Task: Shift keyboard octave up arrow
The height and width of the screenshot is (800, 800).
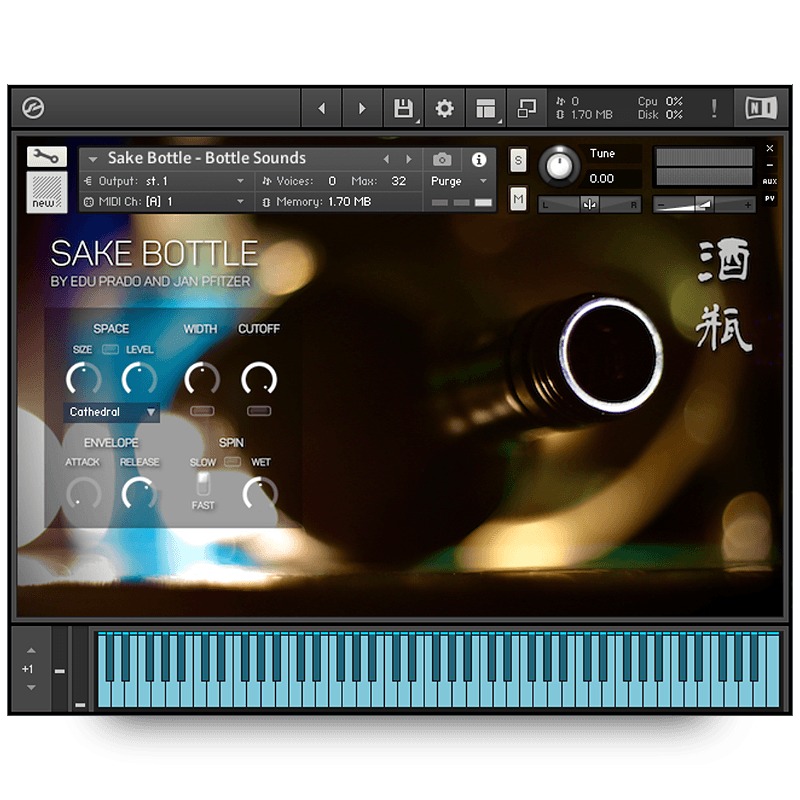Action: pyautogui.click(x=31, y=651)
